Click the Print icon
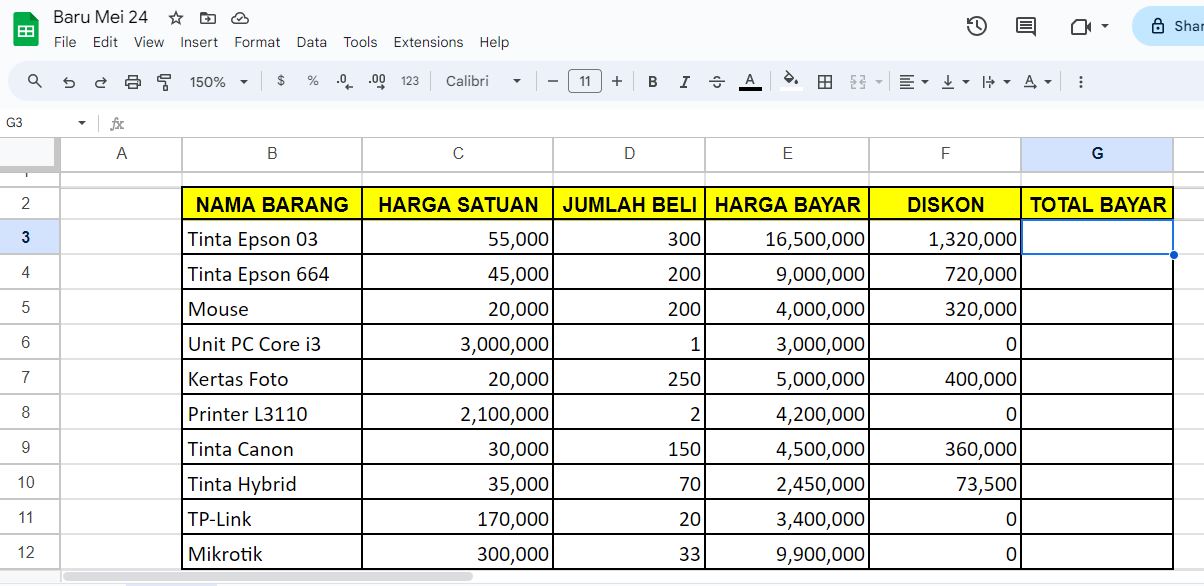 [133, 82]
